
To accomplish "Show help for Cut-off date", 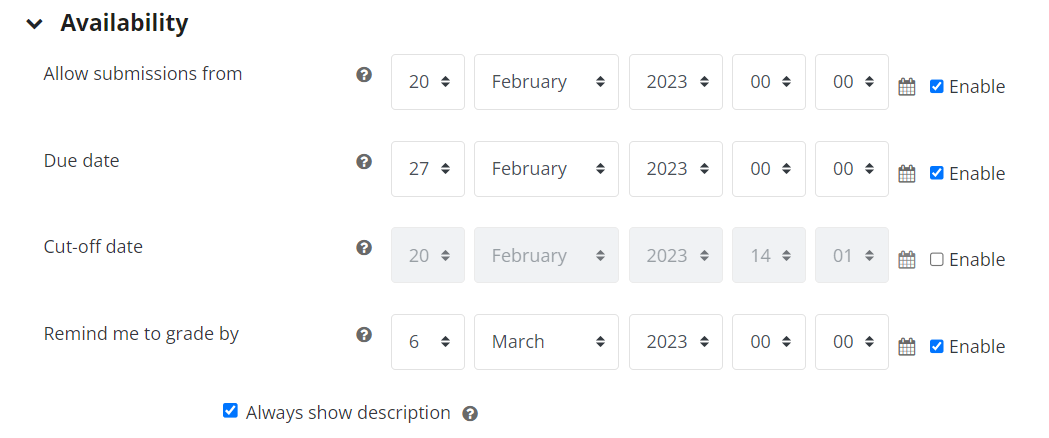I will click(x=364, y=247).
